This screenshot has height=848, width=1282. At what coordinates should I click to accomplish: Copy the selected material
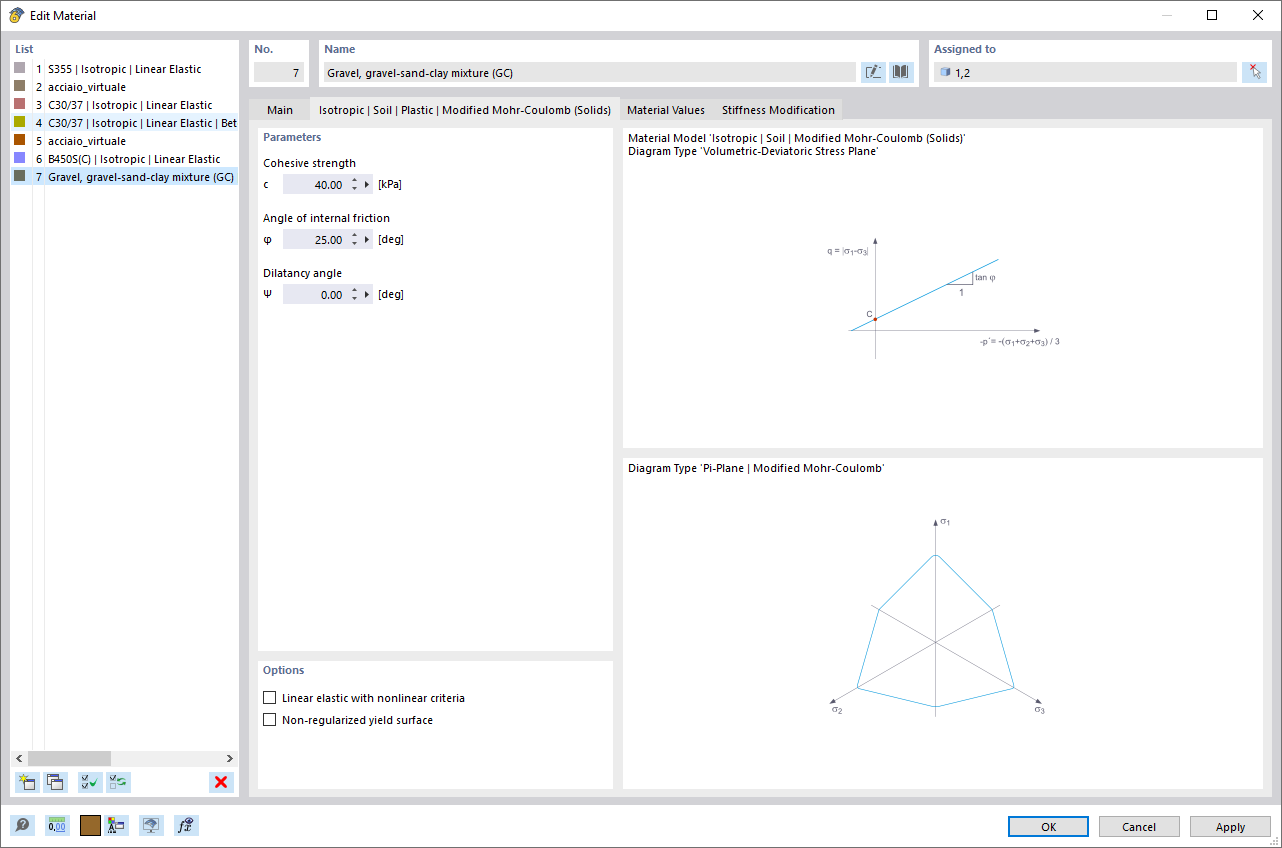tap(57, 782)
